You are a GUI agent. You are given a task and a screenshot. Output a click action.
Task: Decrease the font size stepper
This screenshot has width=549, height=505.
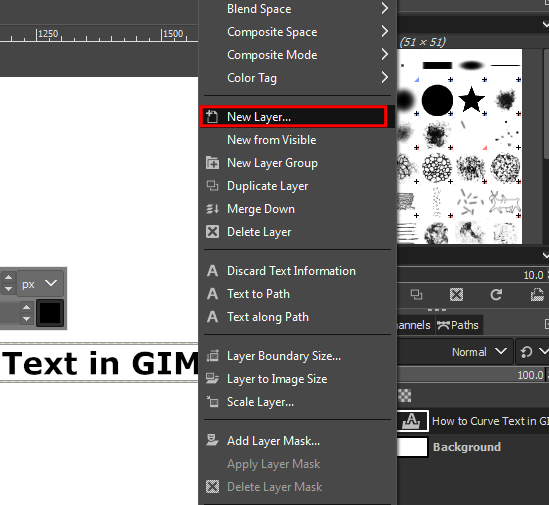click(x=8, y=289)
